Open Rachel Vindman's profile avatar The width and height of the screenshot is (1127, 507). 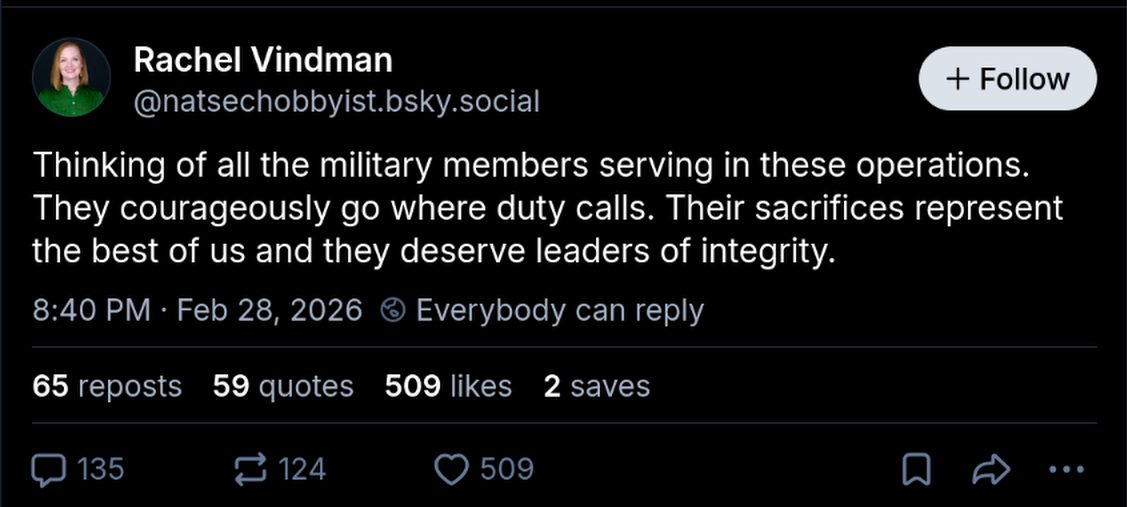coord(72,78)
